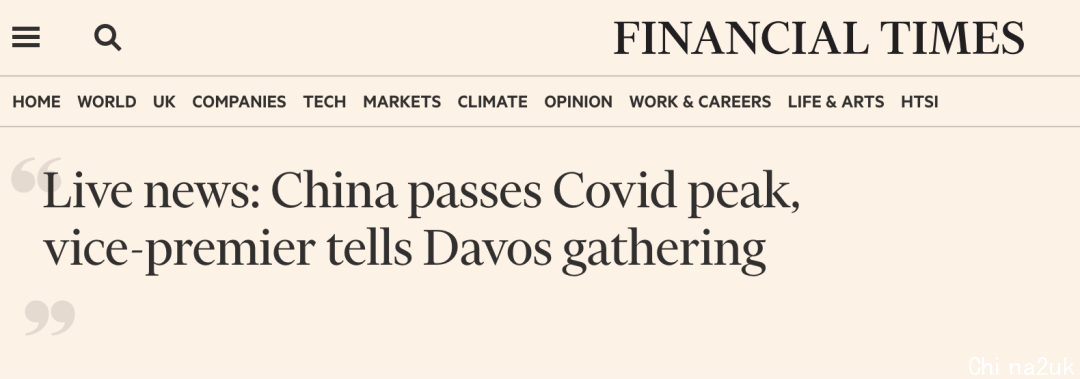Click the Financial Times masthead logo
The image size is (1080, 379).
[x=818, y=38]
